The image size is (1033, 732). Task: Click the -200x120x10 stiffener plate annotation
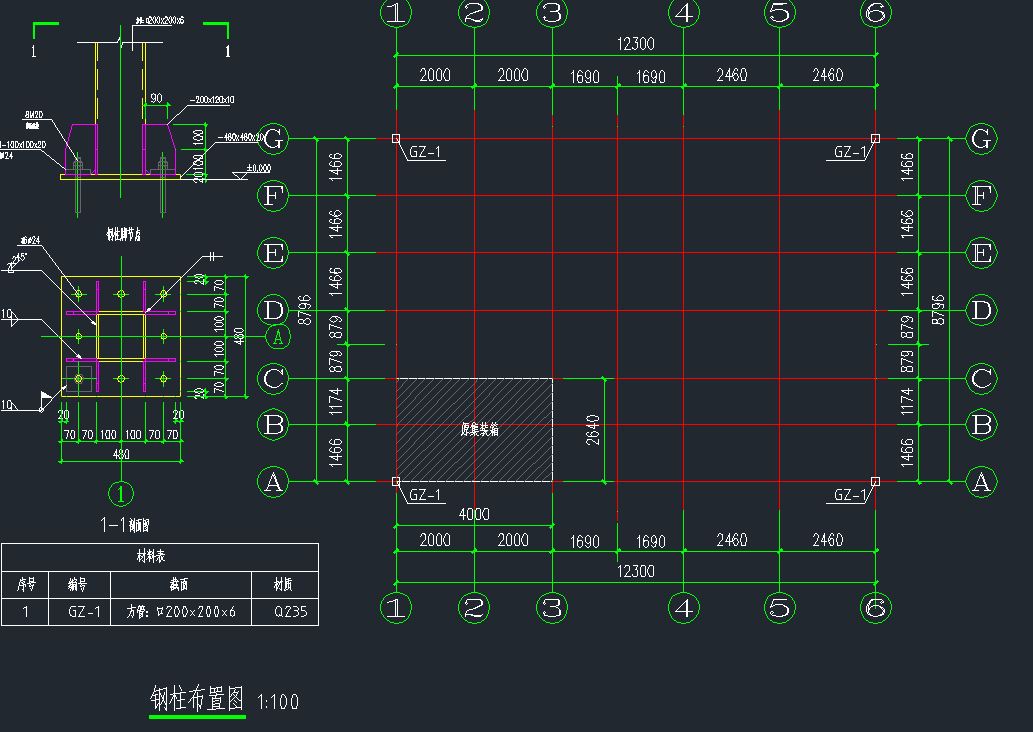pyautogui.click(x=211, y=100)
